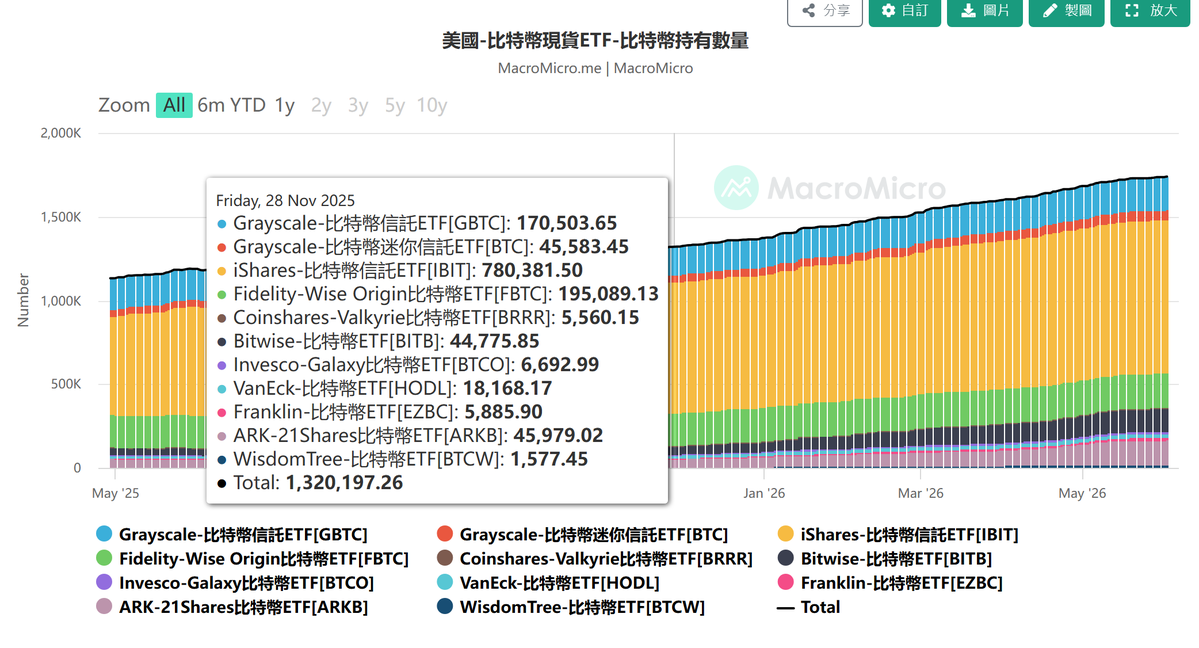The width and height of the screenshot is (1199, 648).
Task: Click legend label ARK-21Shares比特幣ETF[ARKB]
Action: click(243, 607)
